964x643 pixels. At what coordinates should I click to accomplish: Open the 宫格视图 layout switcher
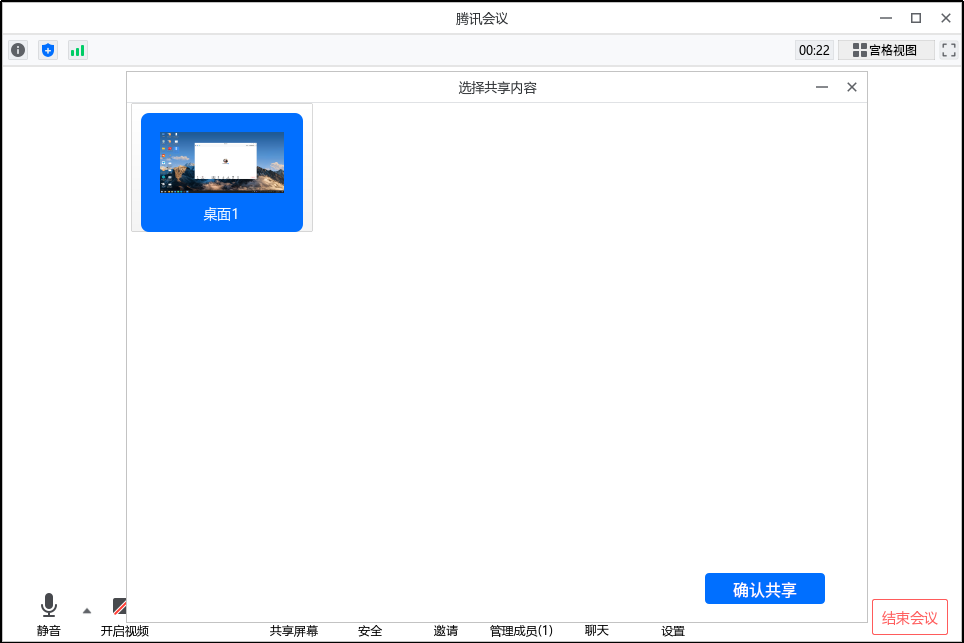pos(886,49)
